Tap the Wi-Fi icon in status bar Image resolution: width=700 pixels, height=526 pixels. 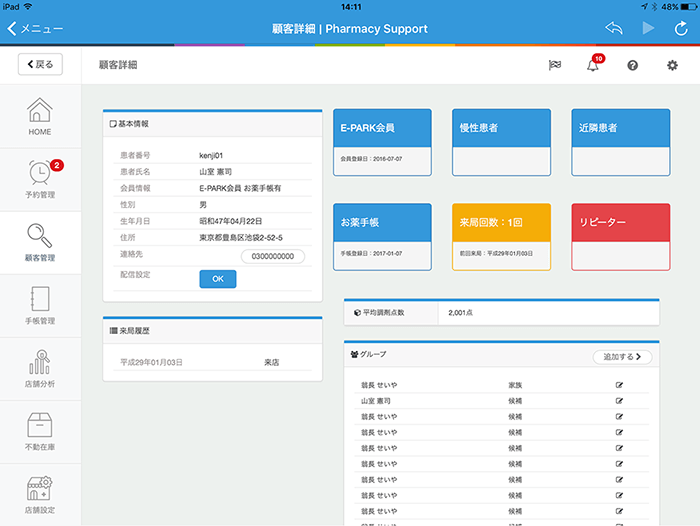[x=28, y=6]
